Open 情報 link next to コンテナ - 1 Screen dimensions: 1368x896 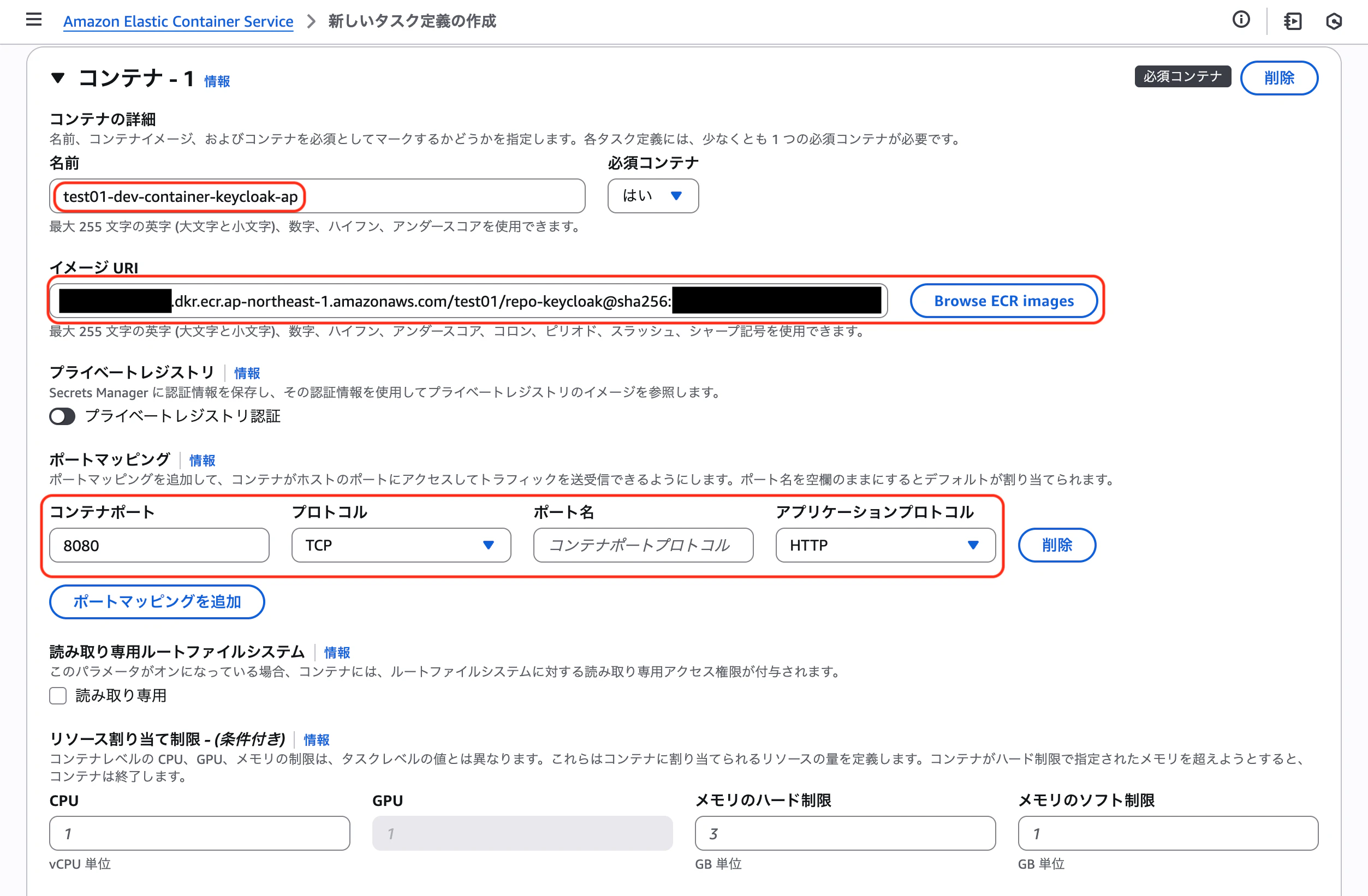click(x=217, y=81)
